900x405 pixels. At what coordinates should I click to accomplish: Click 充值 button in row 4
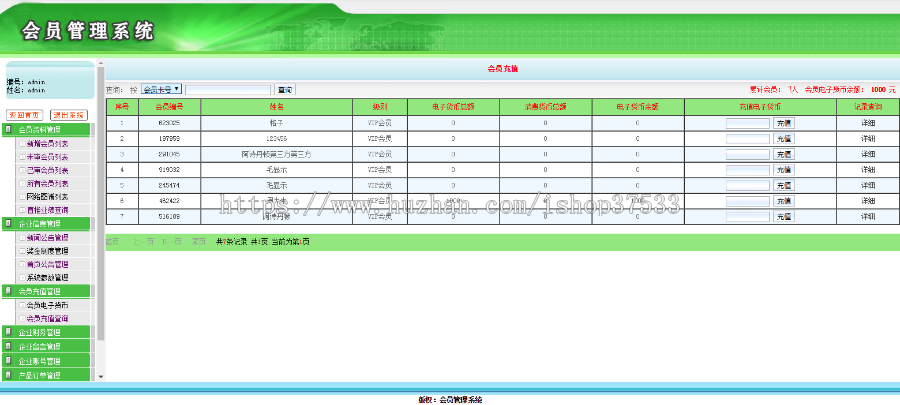pyautogui.click(x=784, y=170)
